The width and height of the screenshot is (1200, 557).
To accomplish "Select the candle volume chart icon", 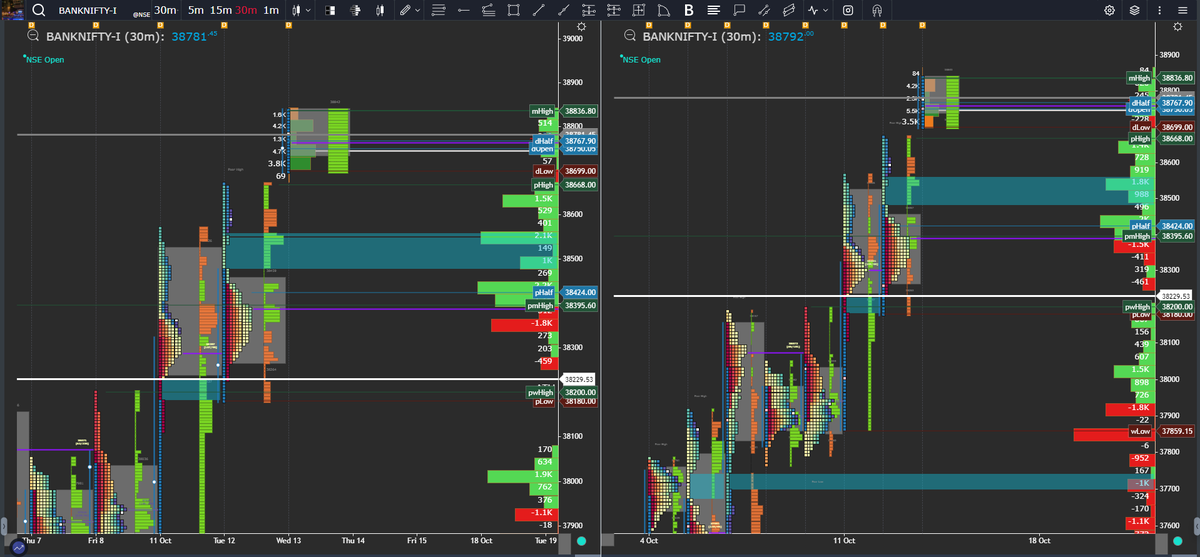I will click(x=378, y=10).
